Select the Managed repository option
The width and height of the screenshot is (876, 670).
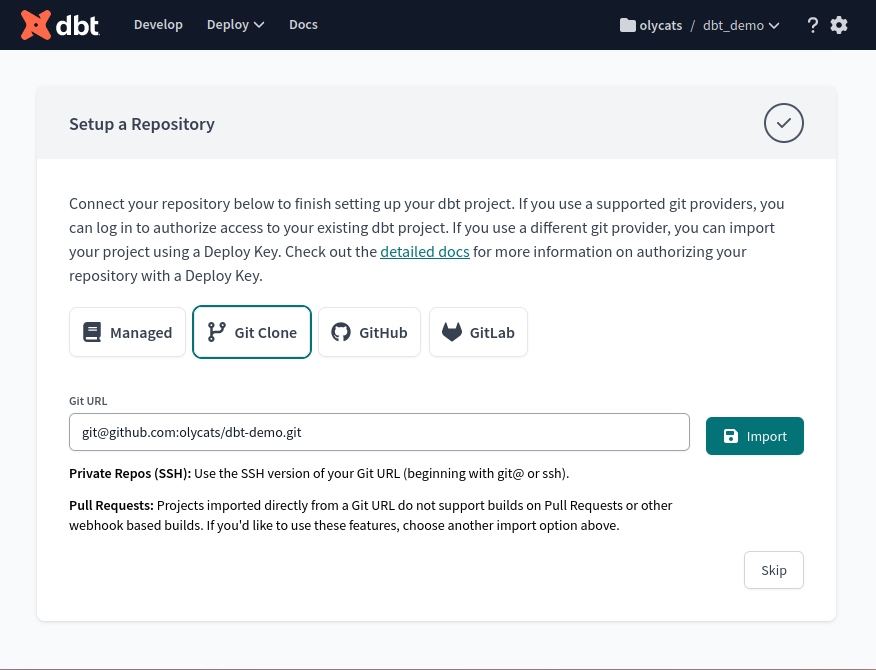coord(127,332)
